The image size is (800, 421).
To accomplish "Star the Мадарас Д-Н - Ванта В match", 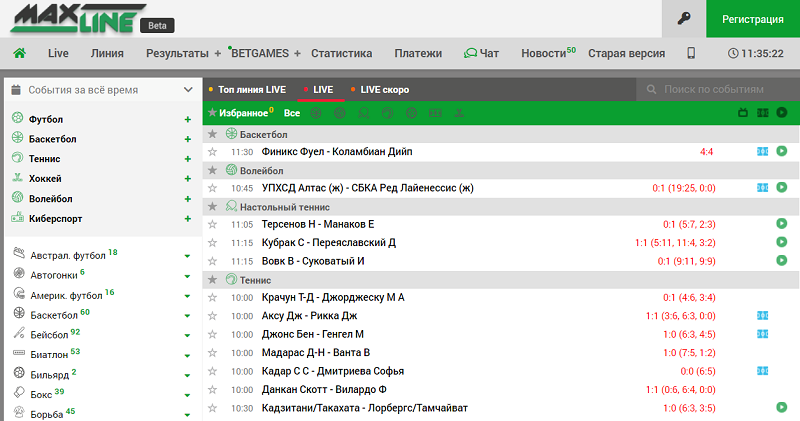I will pos(213,353).
